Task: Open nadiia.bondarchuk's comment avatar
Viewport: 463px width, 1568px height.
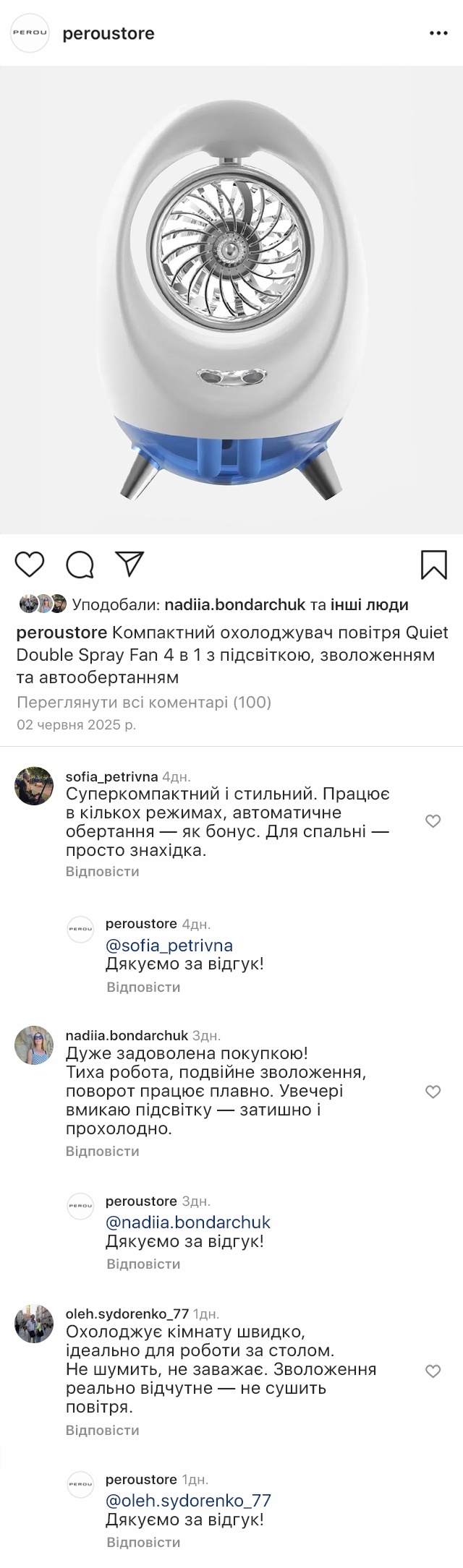Action: [34, 1045]
